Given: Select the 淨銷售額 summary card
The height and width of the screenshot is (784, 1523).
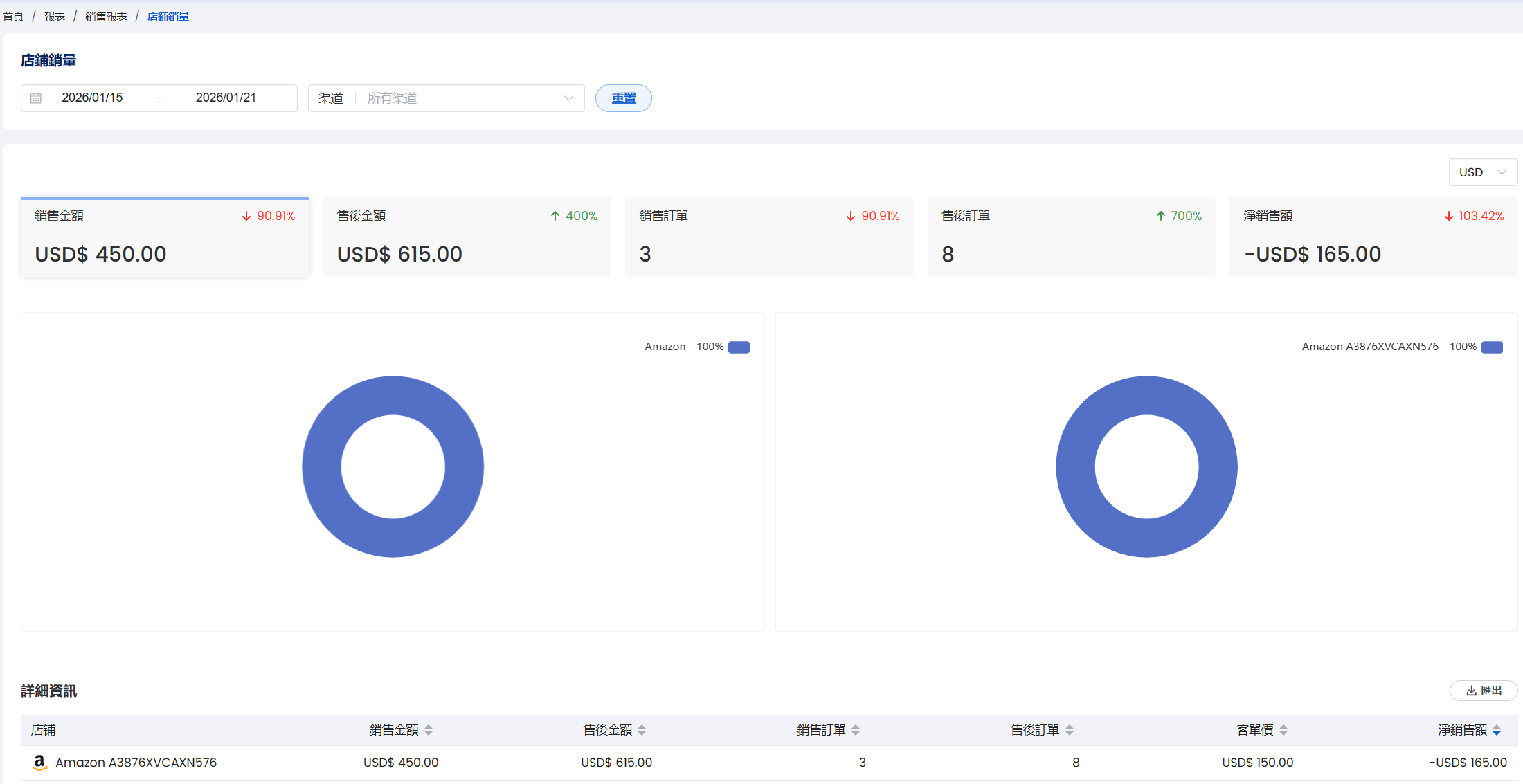Looking at the screenshot, I should pyautogui.click(x=1373, y=237).
